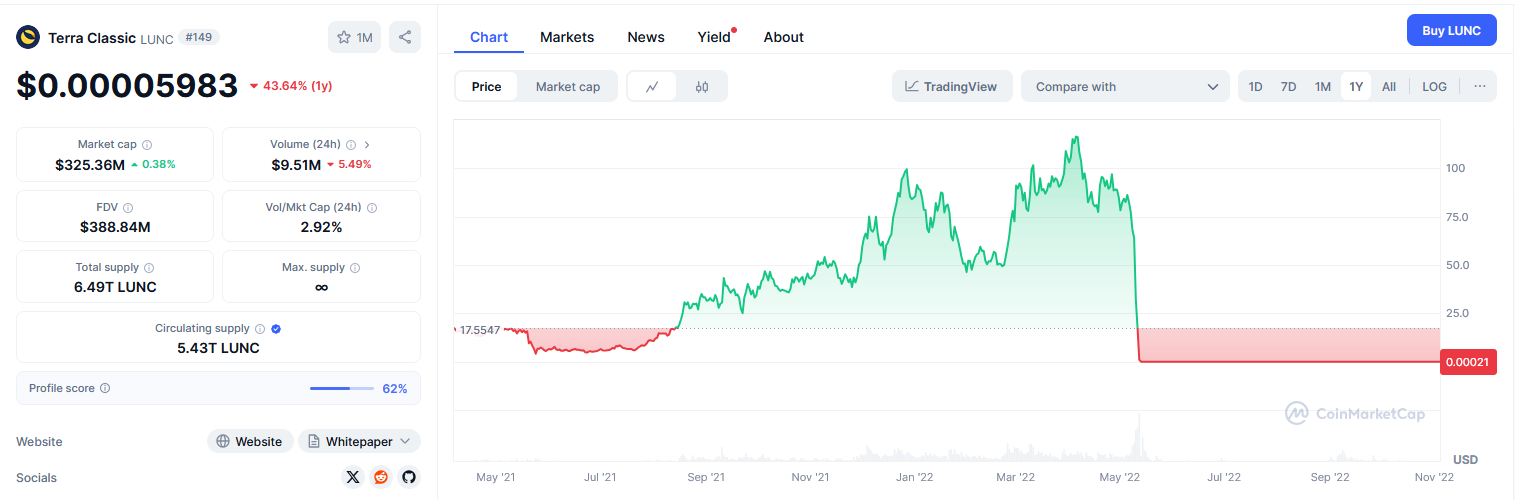Set chart range to 1Y
The height and width of the screenshot is (500, 1515).
click(1356, 87)
